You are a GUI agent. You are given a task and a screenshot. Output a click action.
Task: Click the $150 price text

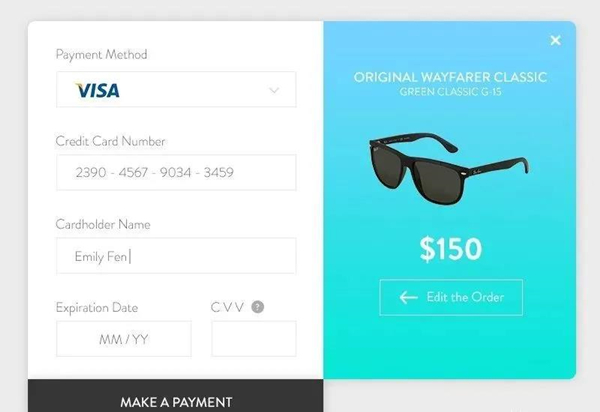[x=451, y=249]
